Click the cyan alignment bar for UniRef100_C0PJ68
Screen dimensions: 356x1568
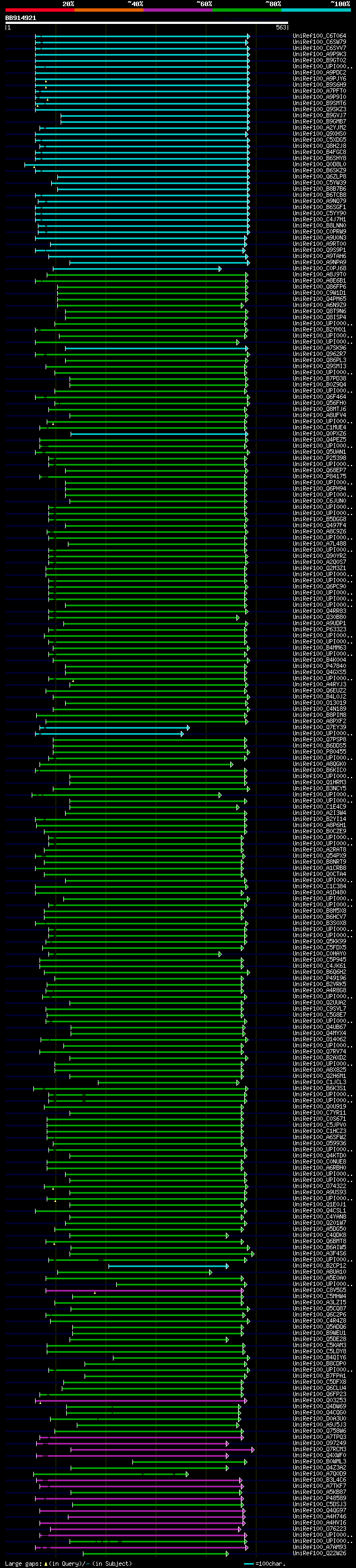tap(137, 269)
